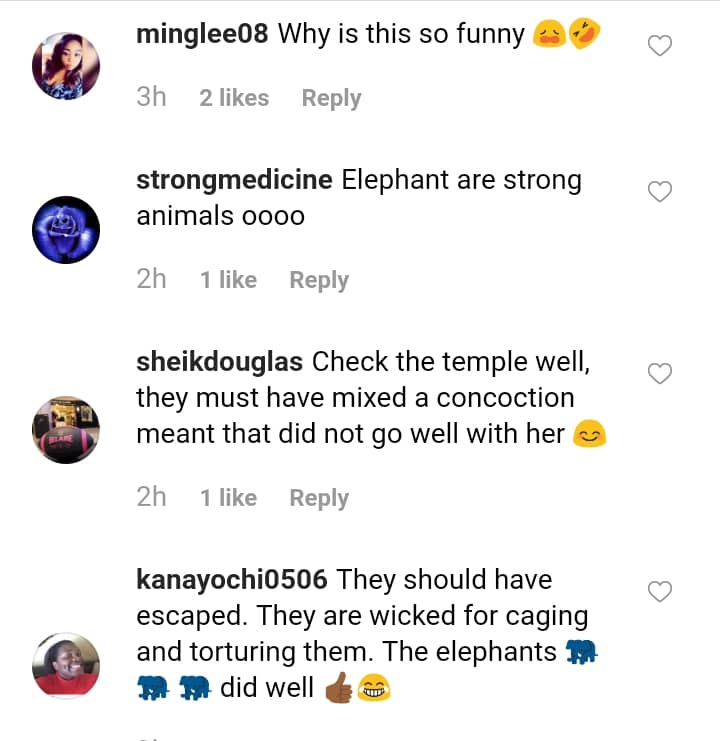Tap heart icon on sheikdouglas's comment
Screen dimensions: 720x741
[x=660, y=373]
